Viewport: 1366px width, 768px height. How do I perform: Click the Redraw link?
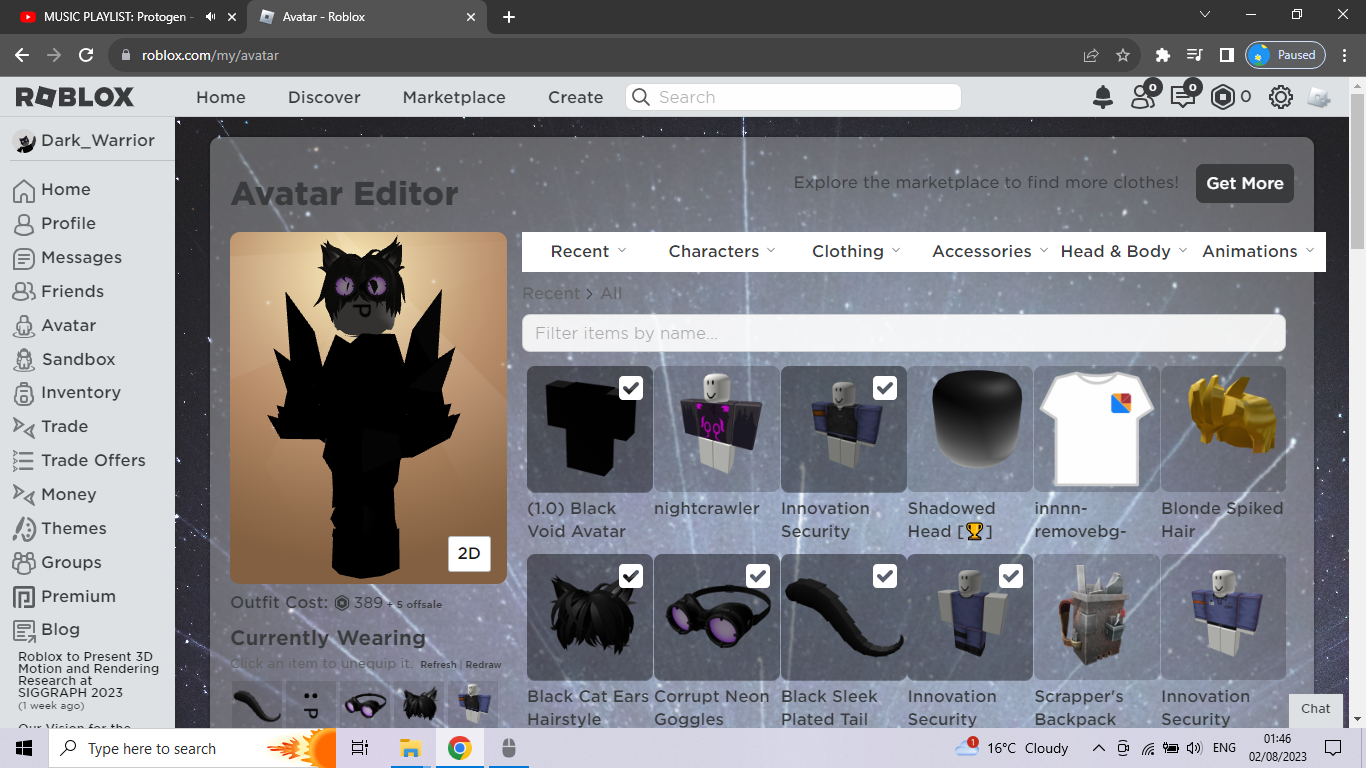(483, 665)
